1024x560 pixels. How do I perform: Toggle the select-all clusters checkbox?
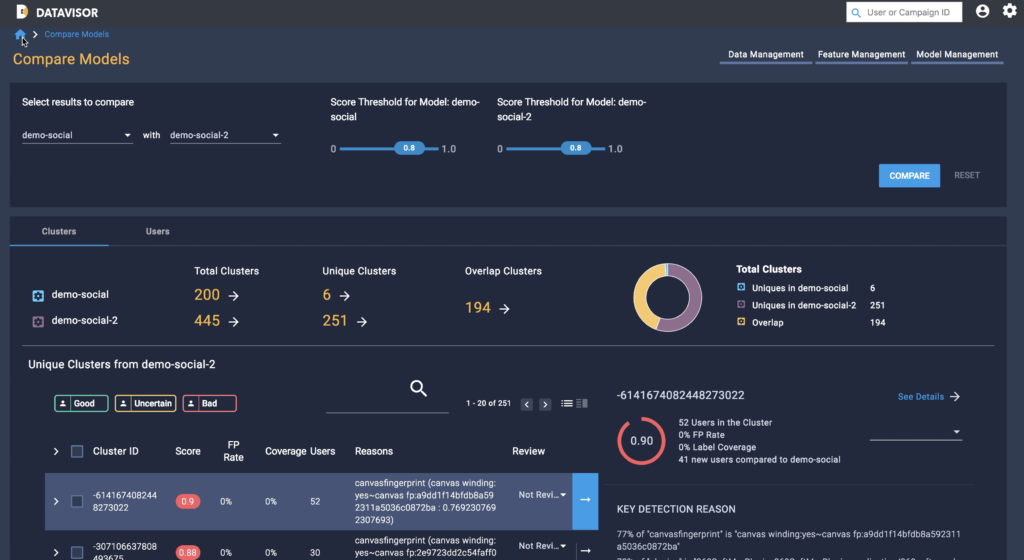coord(77,451)
